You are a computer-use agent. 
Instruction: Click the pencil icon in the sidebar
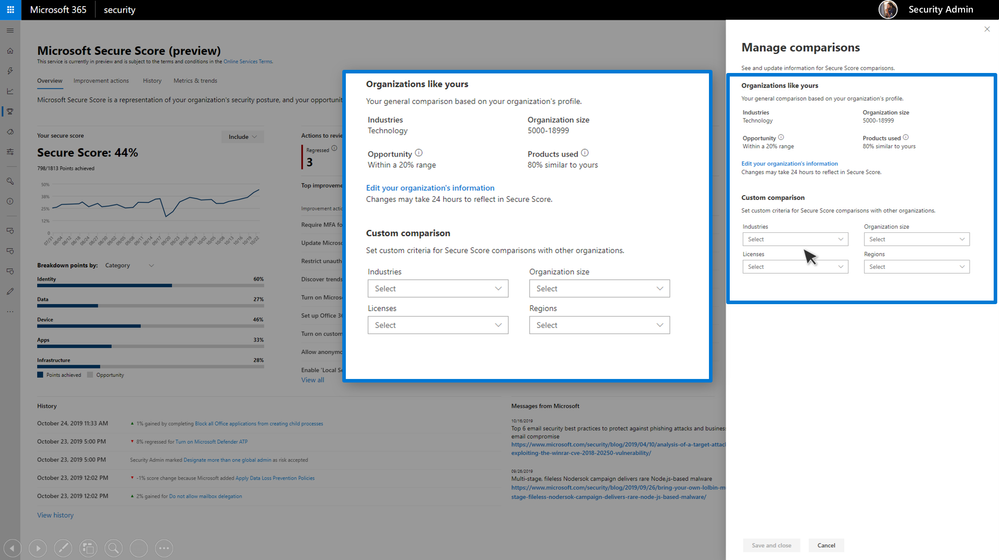(10, 291)
